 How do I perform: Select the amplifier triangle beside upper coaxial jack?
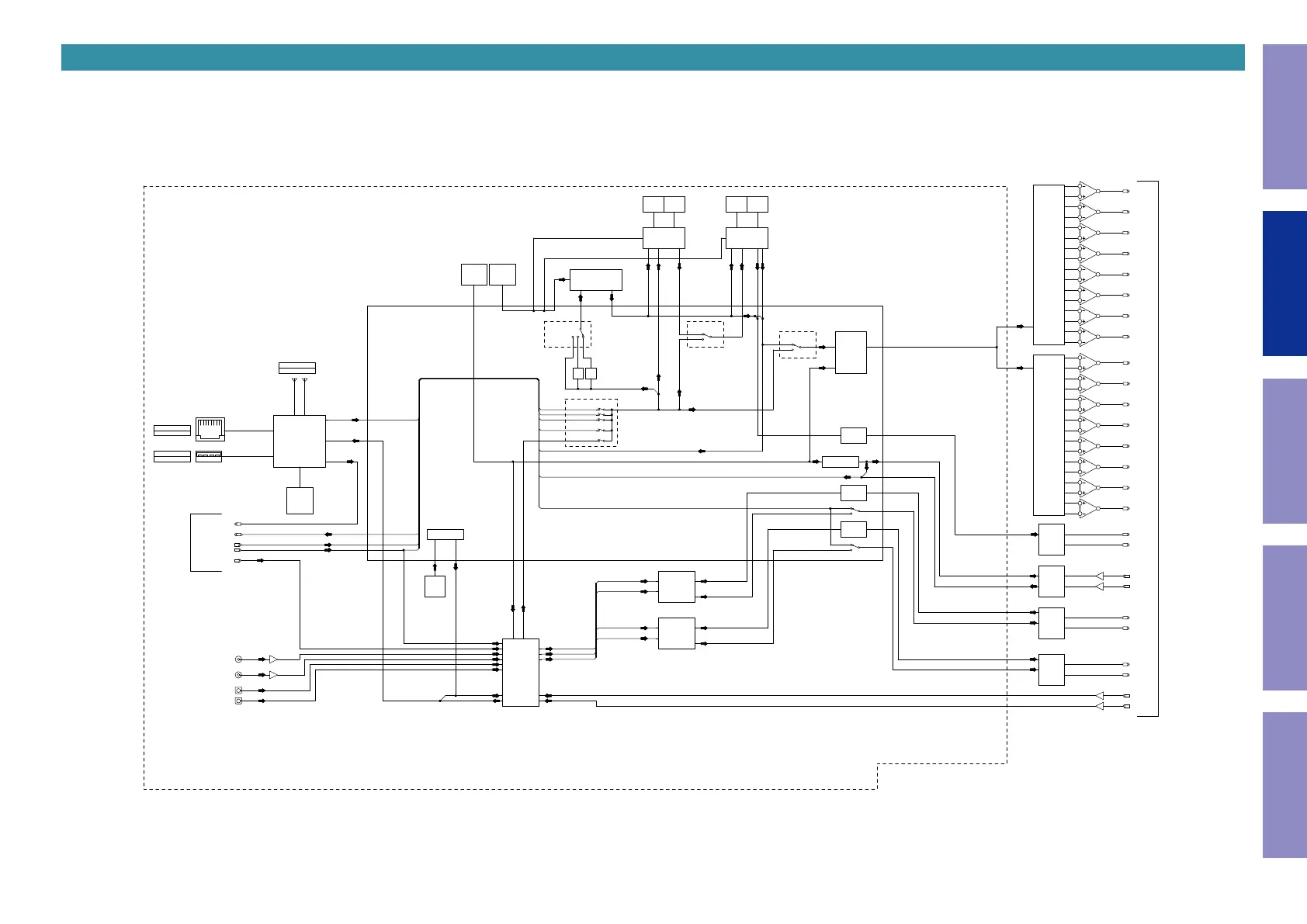(273, 659)
